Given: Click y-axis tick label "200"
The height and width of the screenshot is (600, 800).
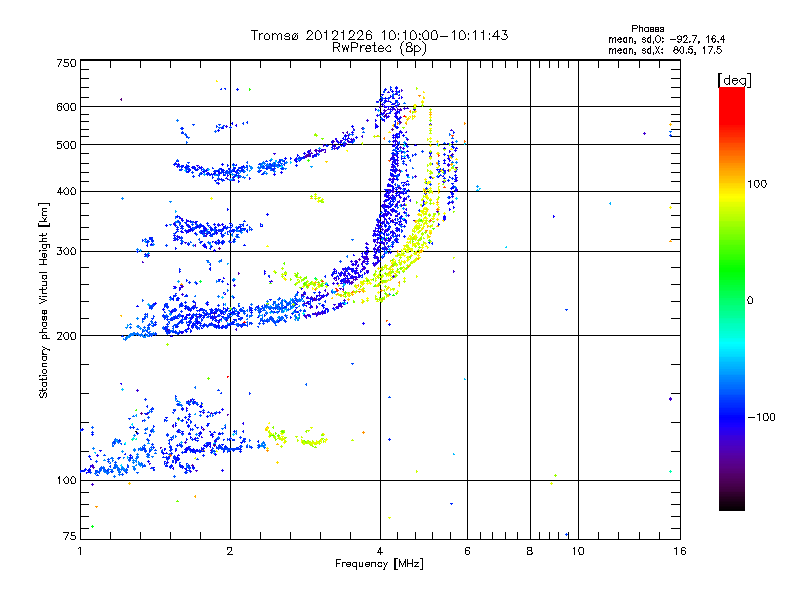Looking at the screenshot, I should [66, 336].
